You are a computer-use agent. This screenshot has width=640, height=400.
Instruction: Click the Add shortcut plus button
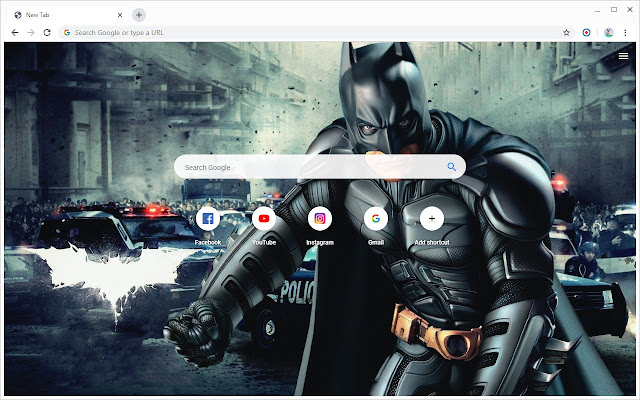pos(432,219)
